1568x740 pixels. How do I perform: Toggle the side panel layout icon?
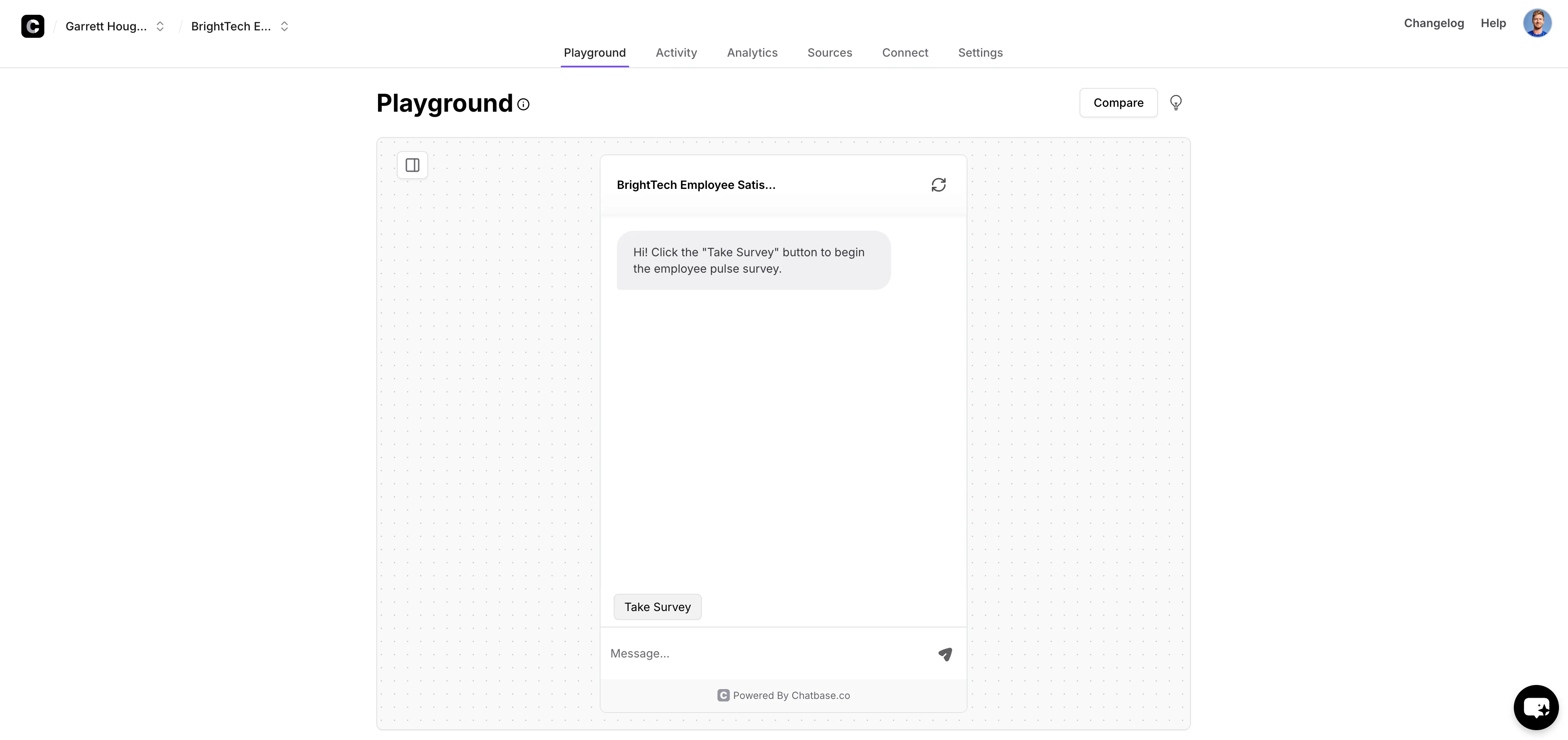point(413,165)
